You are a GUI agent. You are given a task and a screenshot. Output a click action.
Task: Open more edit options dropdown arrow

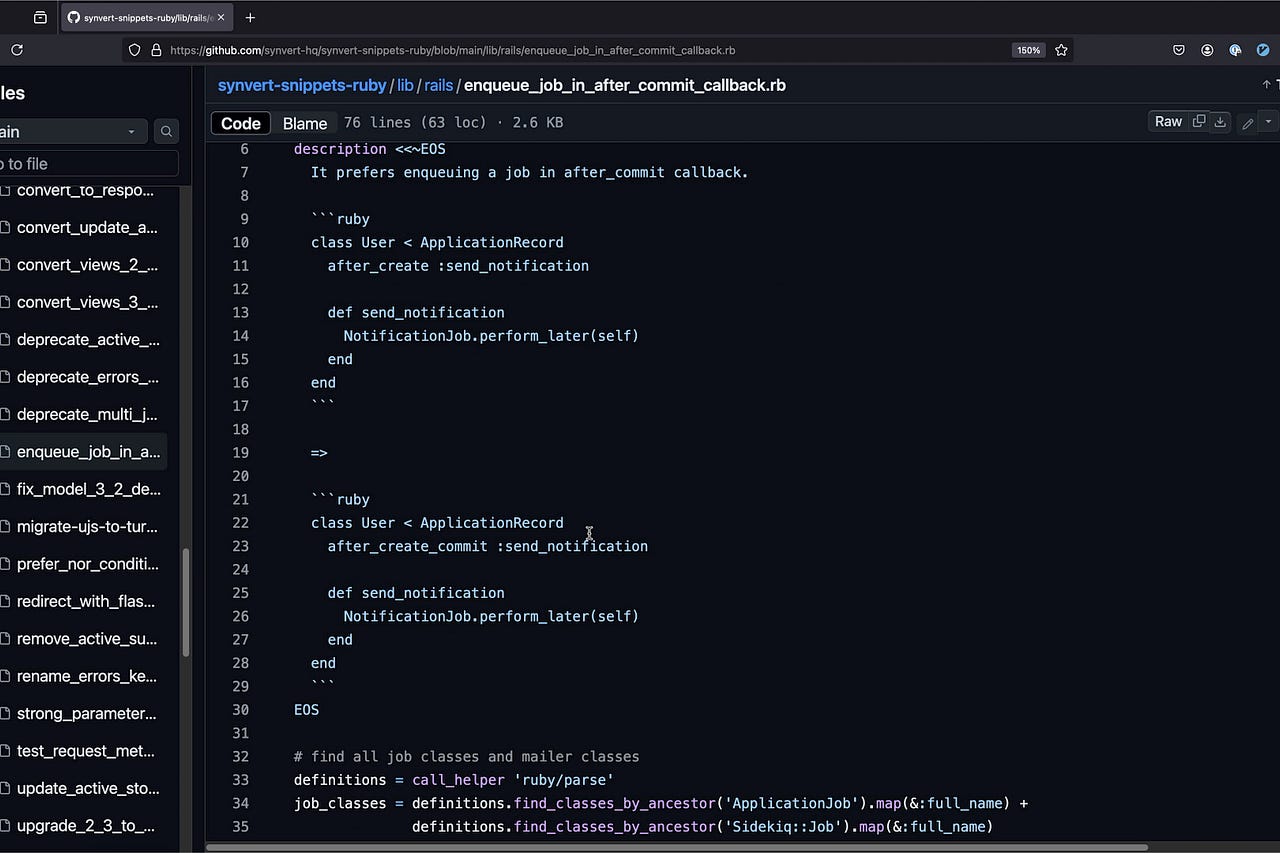point(1268,122)
